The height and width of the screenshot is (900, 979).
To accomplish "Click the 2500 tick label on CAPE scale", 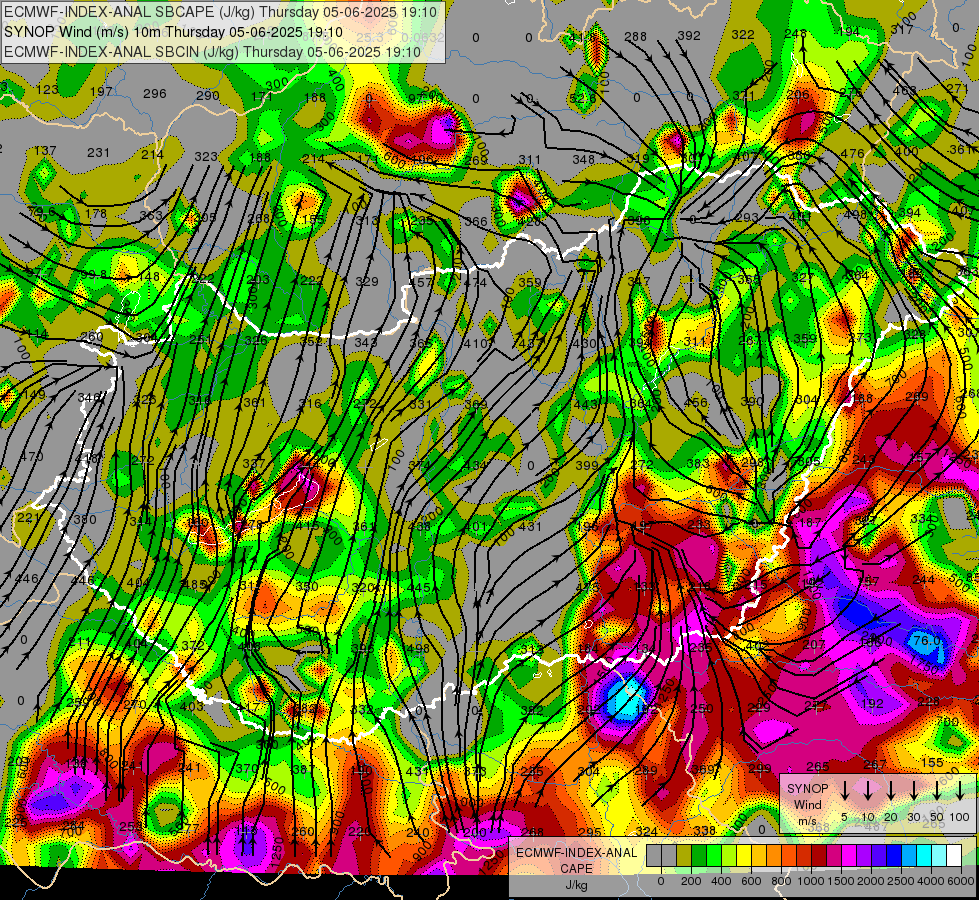I will click(x=901, y=881).
